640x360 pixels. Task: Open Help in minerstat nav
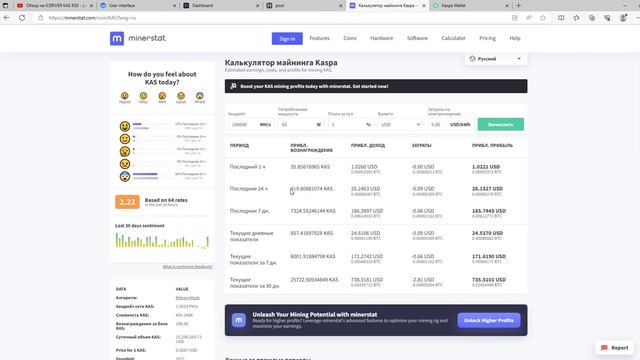click(x=515, y=38)
